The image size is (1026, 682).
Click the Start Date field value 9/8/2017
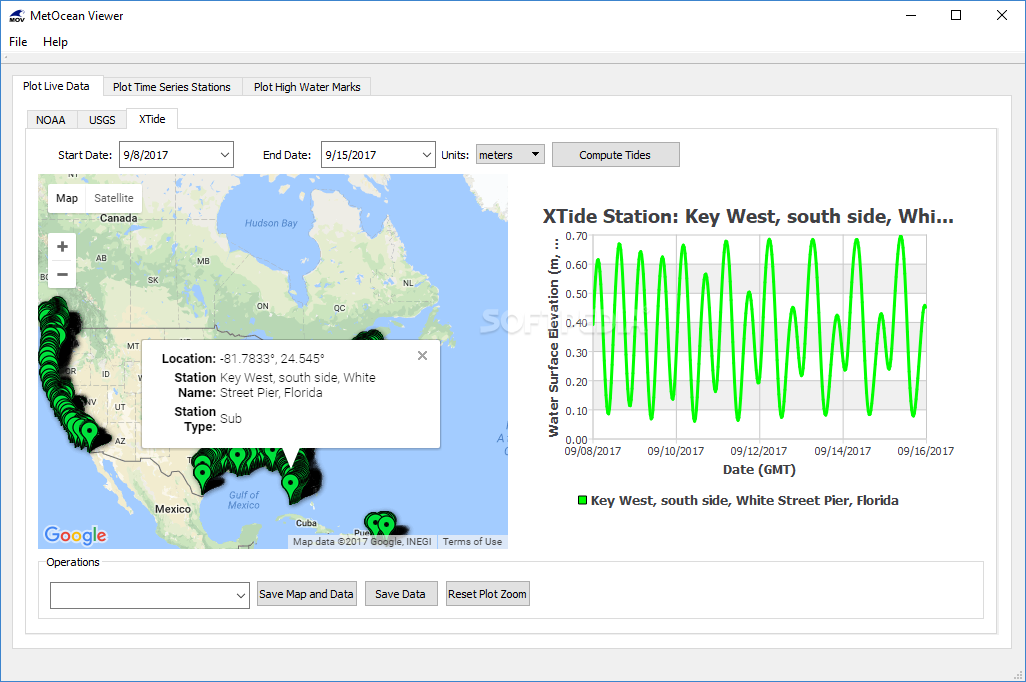tap(147, 155)
